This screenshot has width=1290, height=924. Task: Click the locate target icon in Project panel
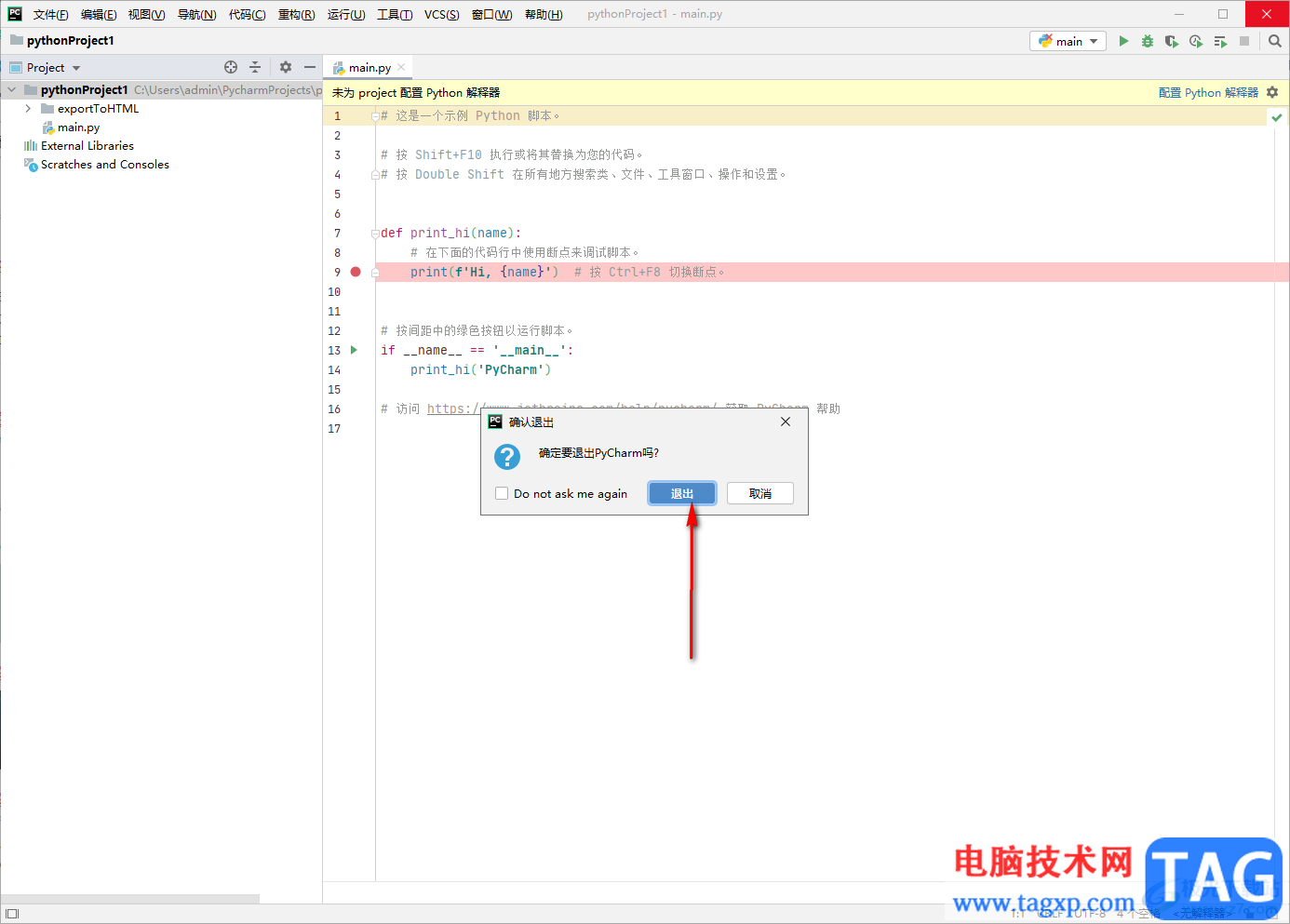coord(231,67)
